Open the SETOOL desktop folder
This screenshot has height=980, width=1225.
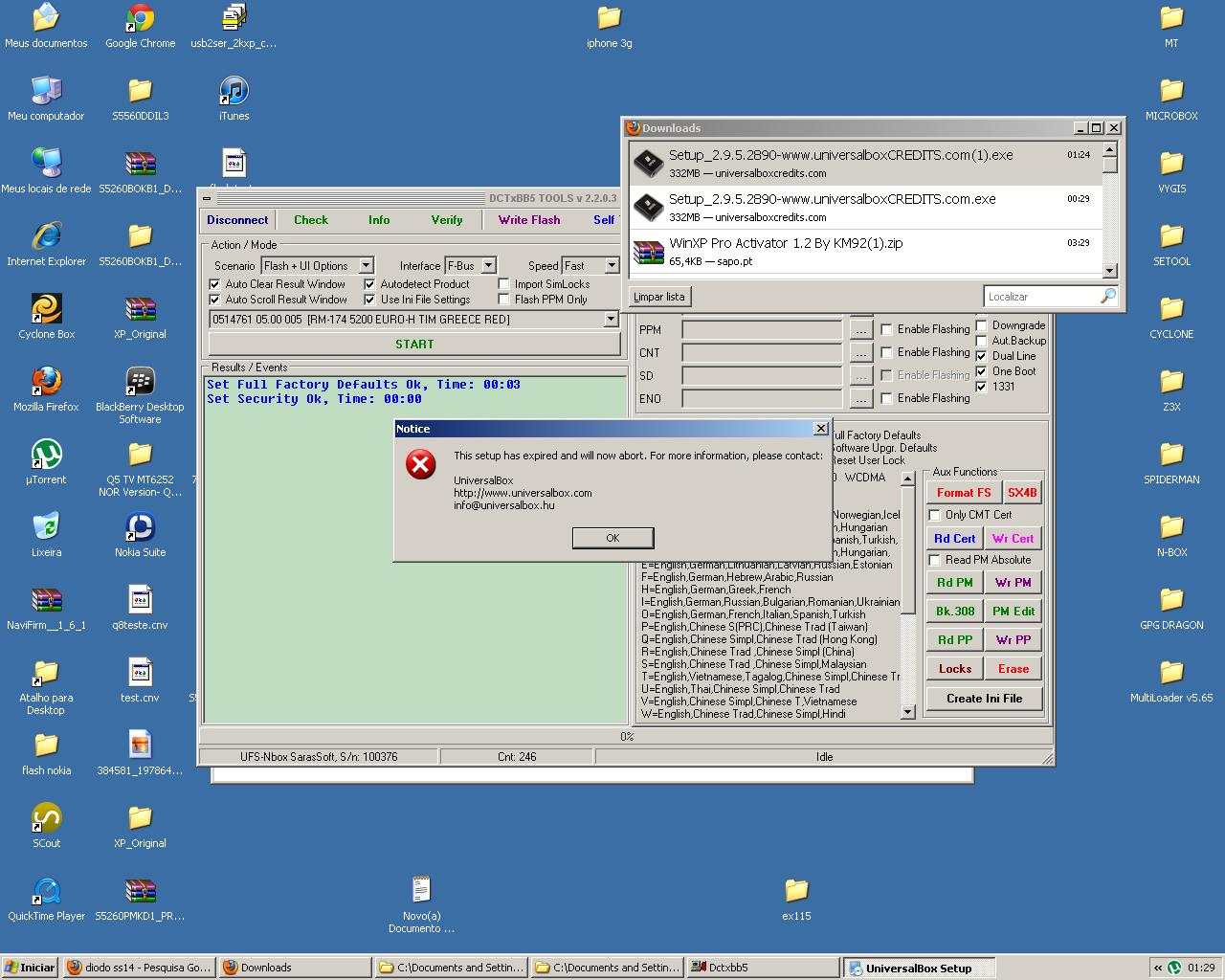pos(1171,244)
